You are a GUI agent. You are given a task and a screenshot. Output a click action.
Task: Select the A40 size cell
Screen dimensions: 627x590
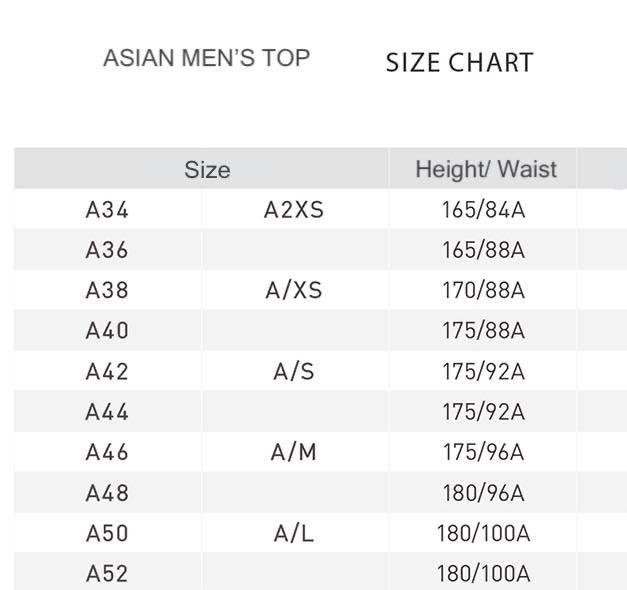[107, 331]
